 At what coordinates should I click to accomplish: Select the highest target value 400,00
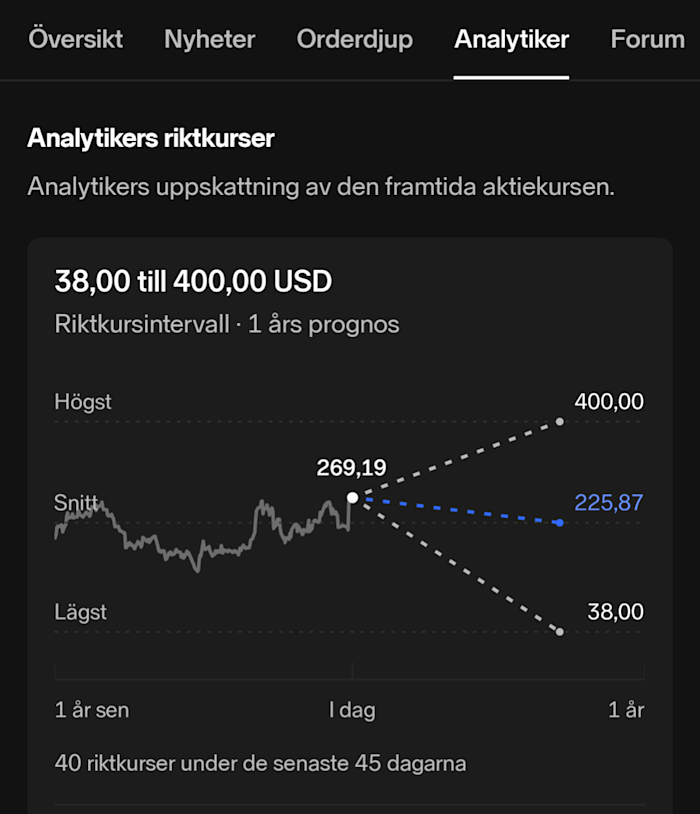[611, 402]
